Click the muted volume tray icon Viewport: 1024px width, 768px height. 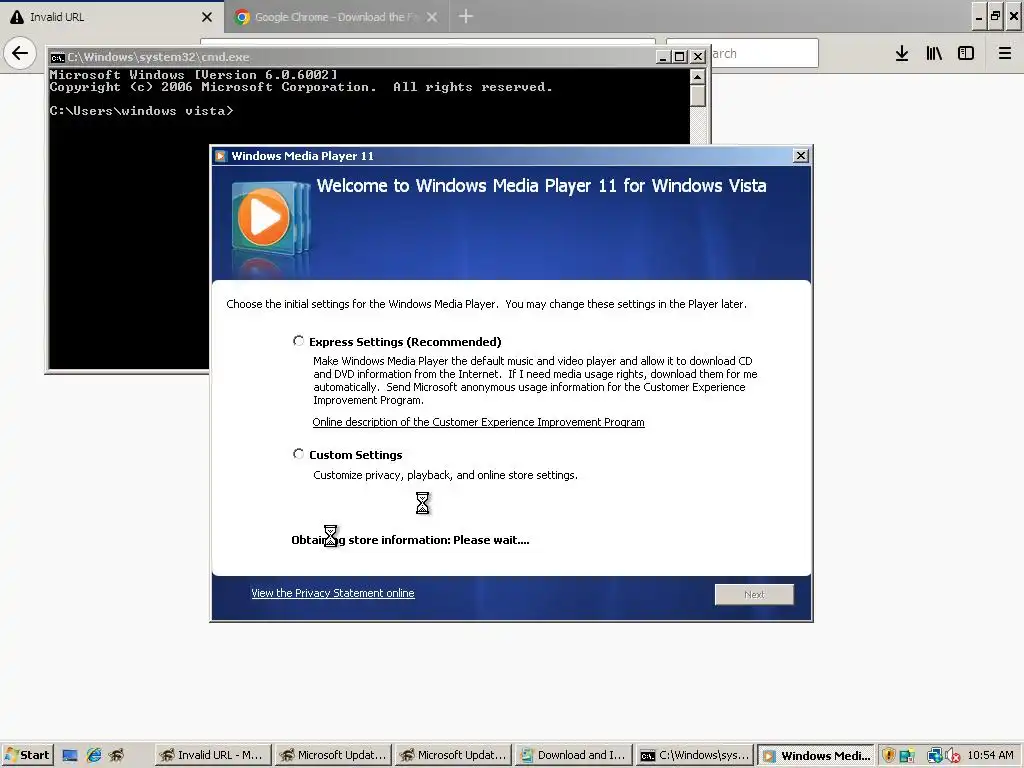tap(952, 756)
